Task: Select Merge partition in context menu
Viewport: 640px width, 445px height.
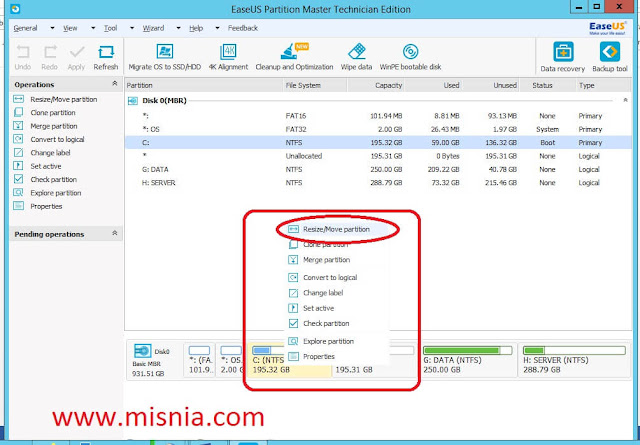Action: point(319,260)
